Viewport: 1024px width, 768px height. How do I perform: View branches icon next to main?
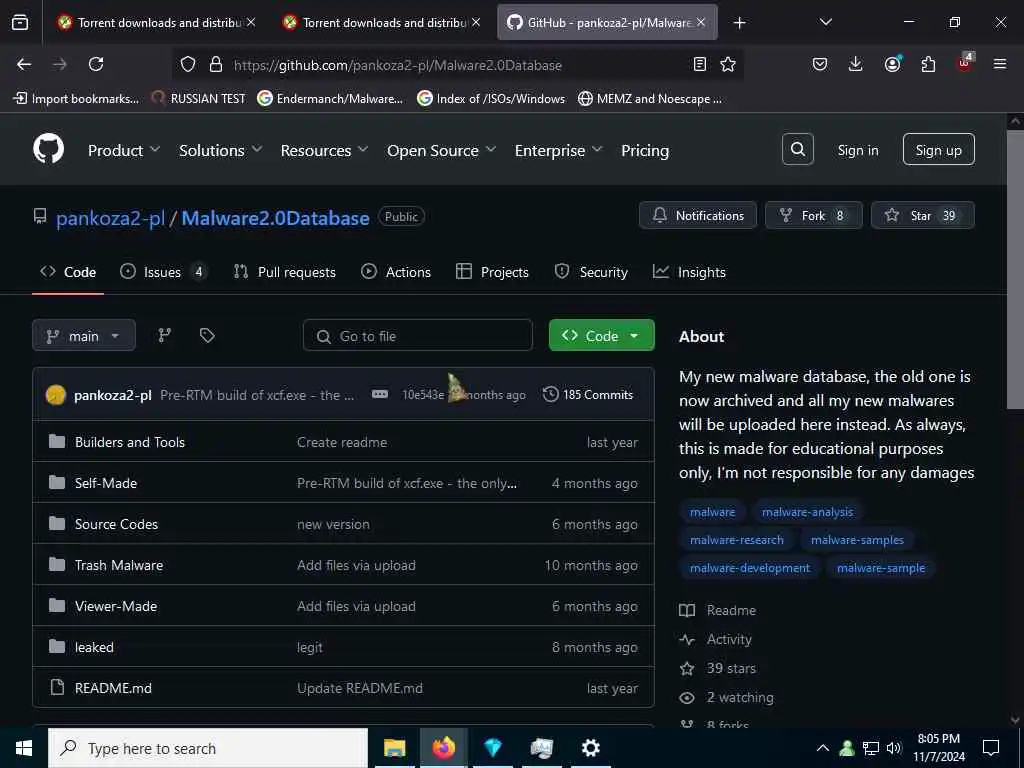coord(165,336)
